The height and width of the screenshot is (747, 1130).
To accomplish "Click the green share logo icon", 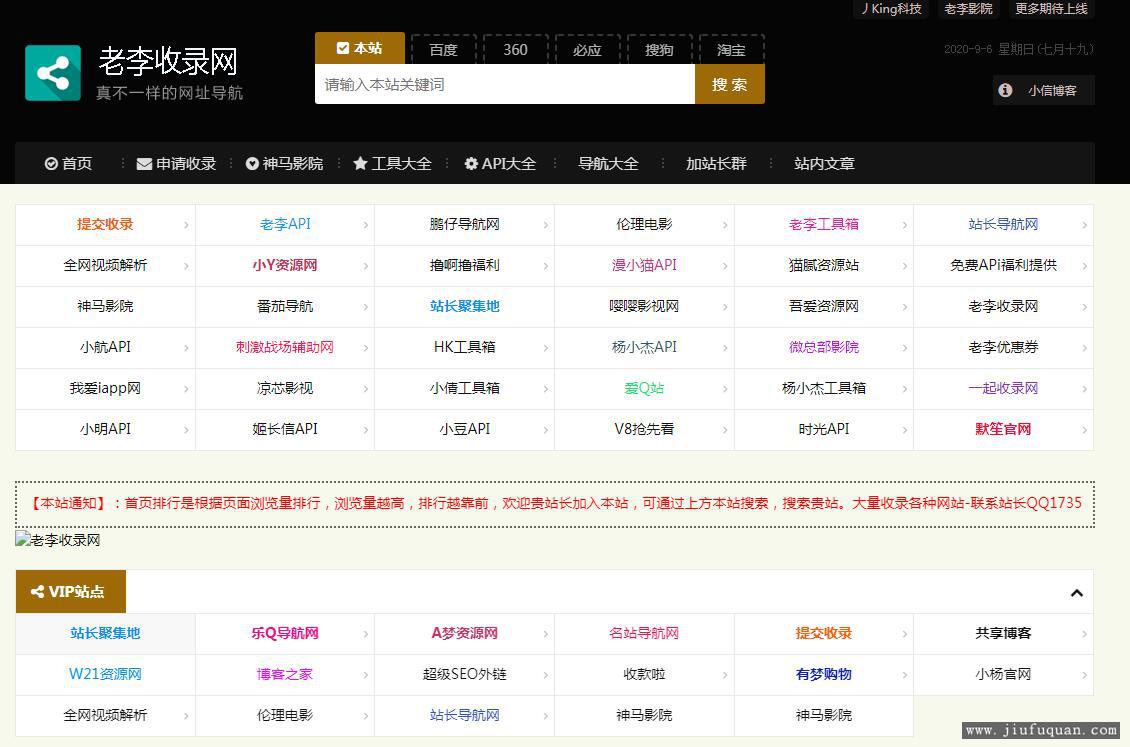I will tap(53, 73).
